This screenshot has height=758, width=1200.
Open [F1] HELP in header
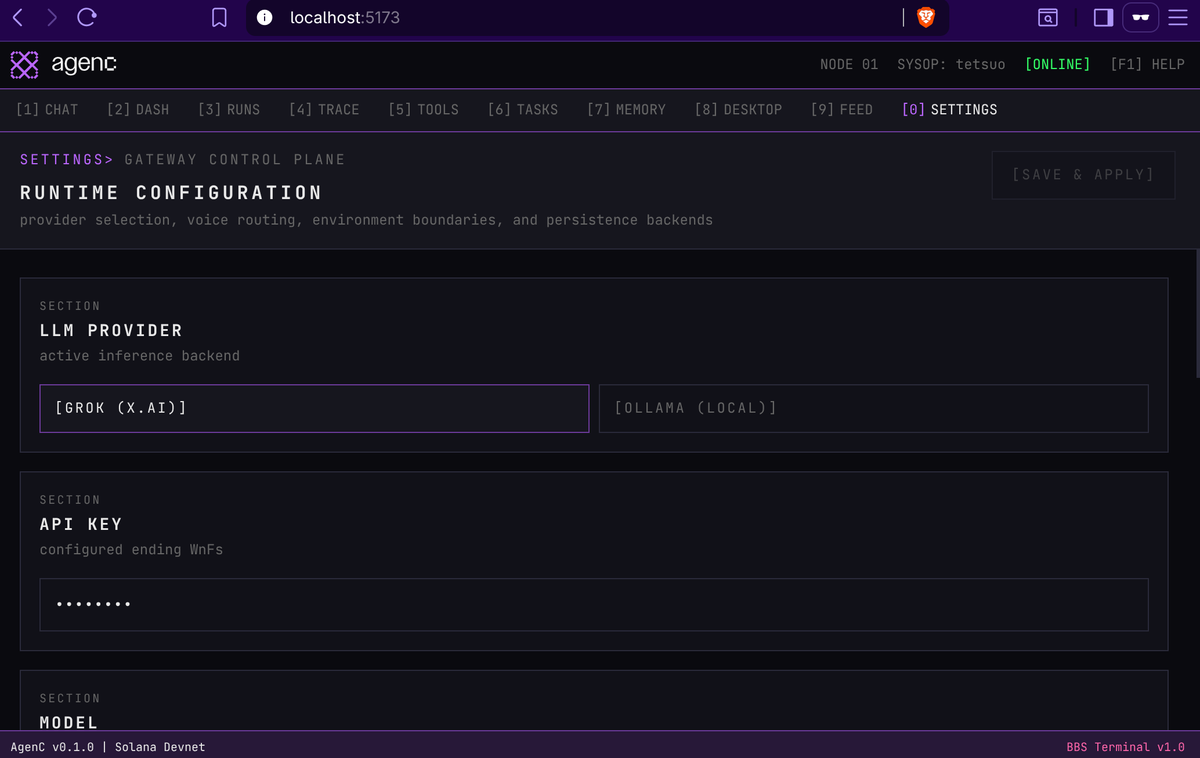point(1147,64)
